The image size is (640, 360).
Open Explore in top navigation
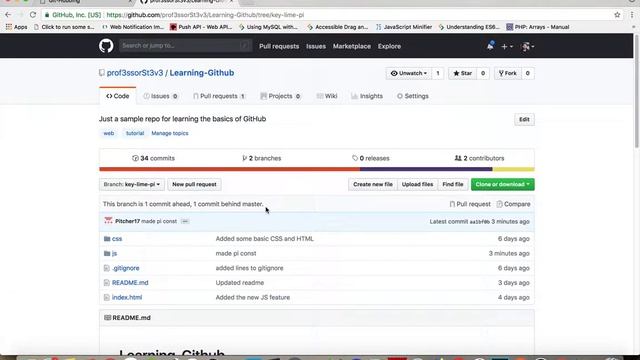pyautogui.click(x=389, y=47)
